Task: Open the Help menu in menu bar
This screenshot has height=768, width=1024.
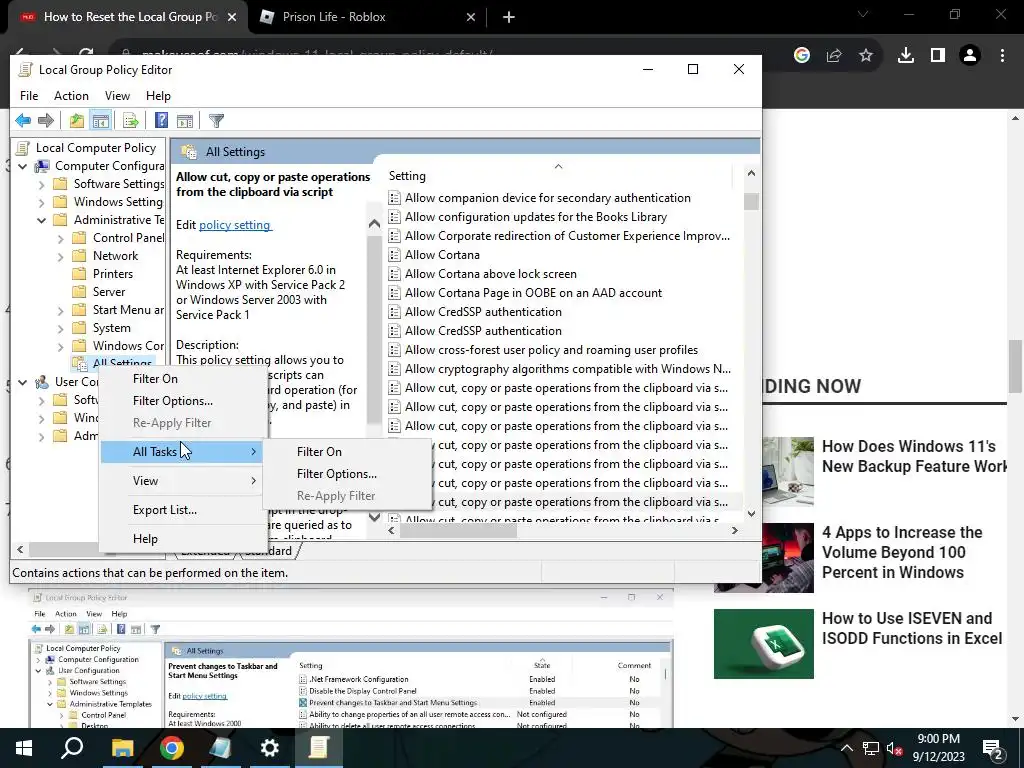Action: tap(158, 95)
